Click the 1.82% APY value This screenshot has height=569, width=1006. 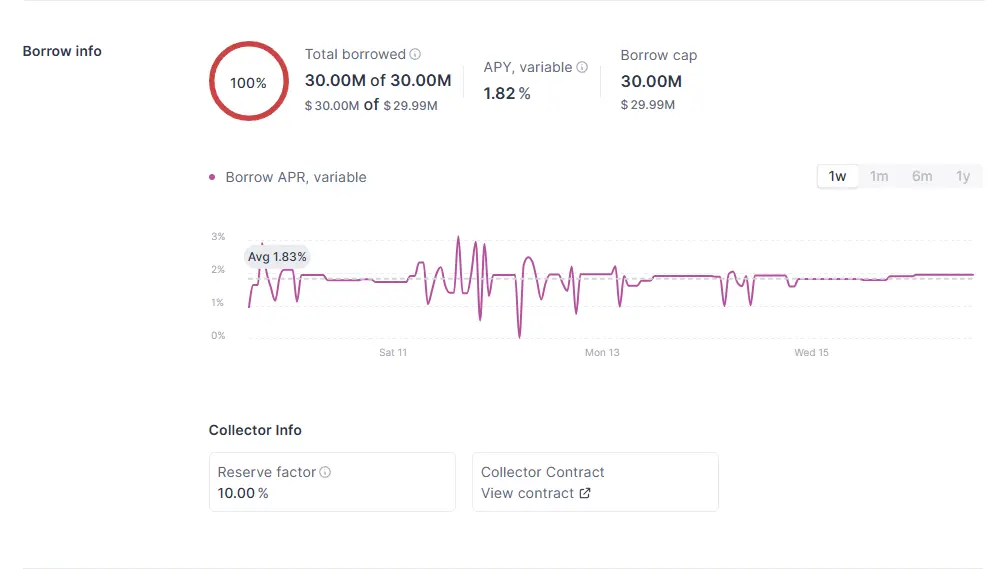point(506,93)
